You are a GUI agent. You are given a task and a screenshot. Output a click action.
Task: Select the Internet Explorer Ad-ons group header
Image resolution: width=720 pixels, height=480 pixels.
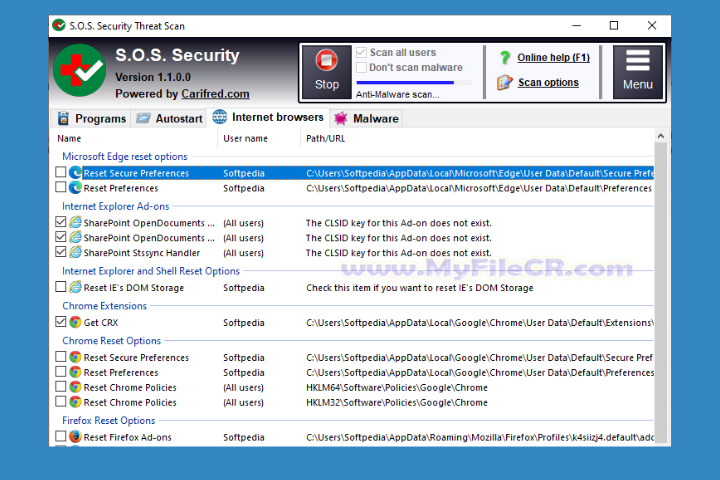(116, 206)
